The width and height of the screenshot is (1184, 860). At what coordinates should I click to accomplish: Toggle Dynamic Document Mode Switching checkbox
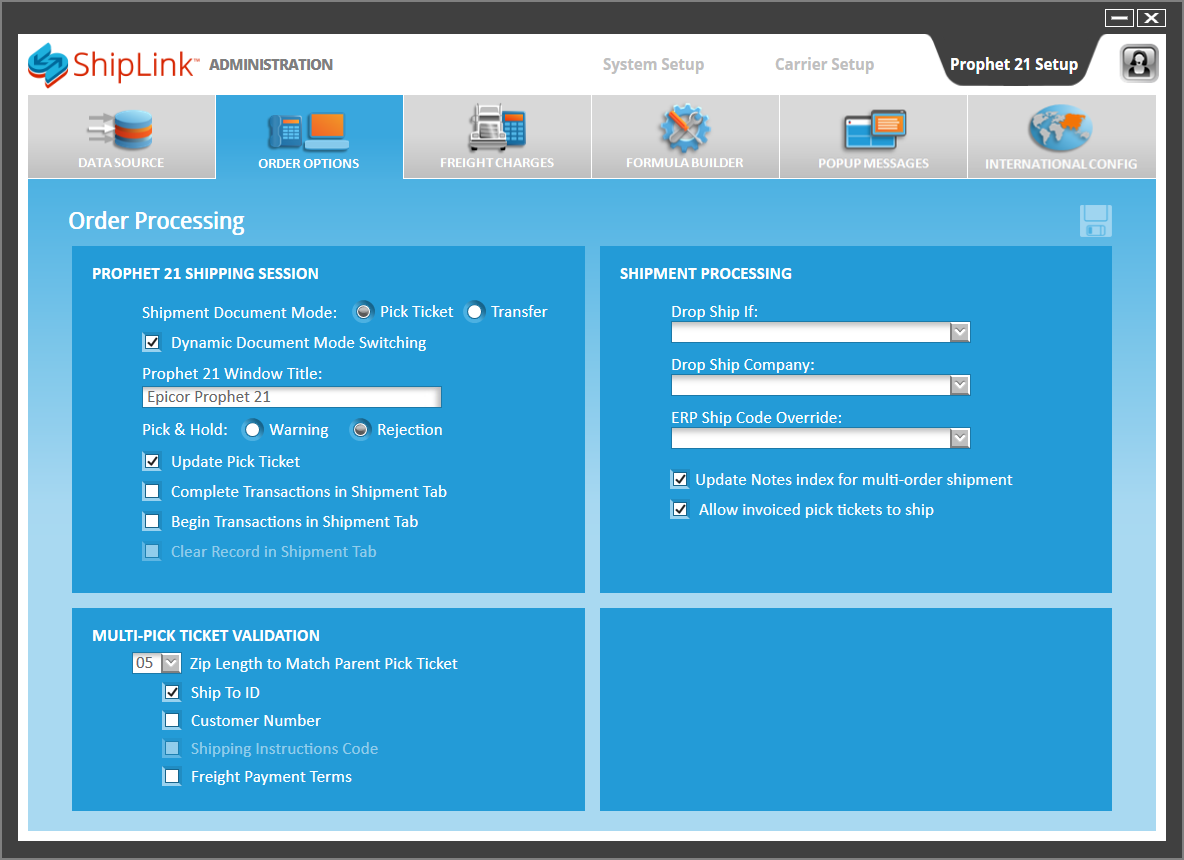click(152, 343)
